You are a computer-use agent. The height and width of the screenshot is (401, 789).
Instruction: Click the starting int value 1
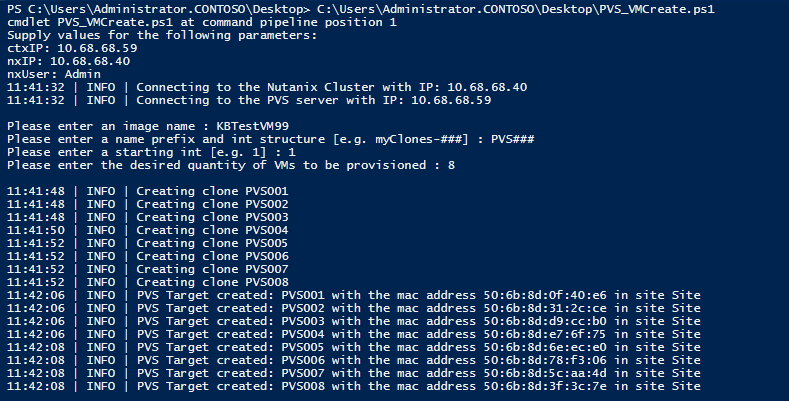pos(292,152)
